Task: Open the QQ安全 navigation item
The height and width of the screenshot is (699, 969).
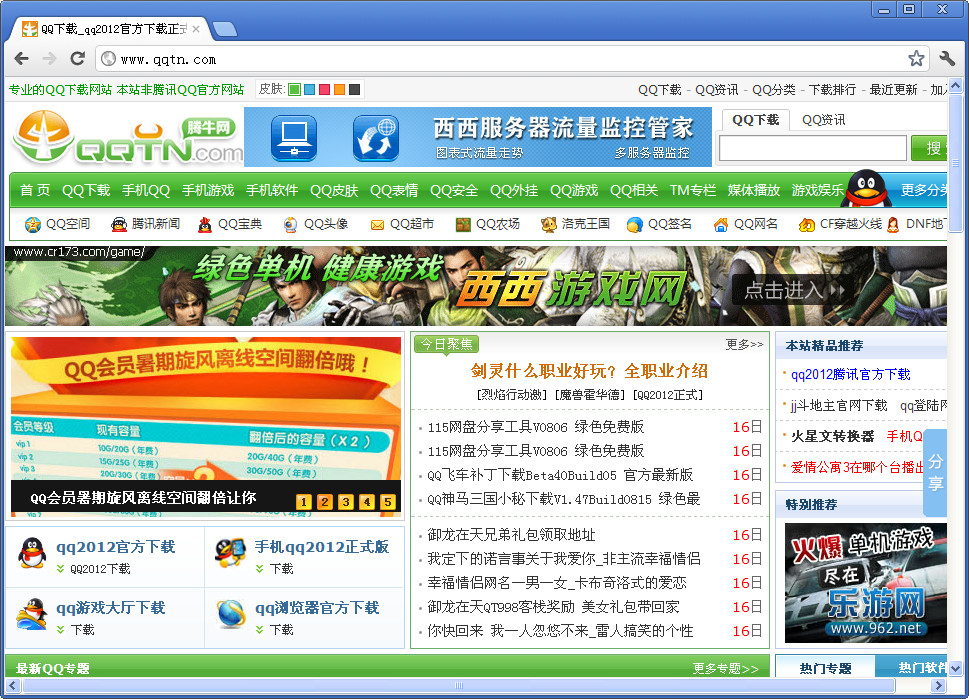Action: [454, 190]
